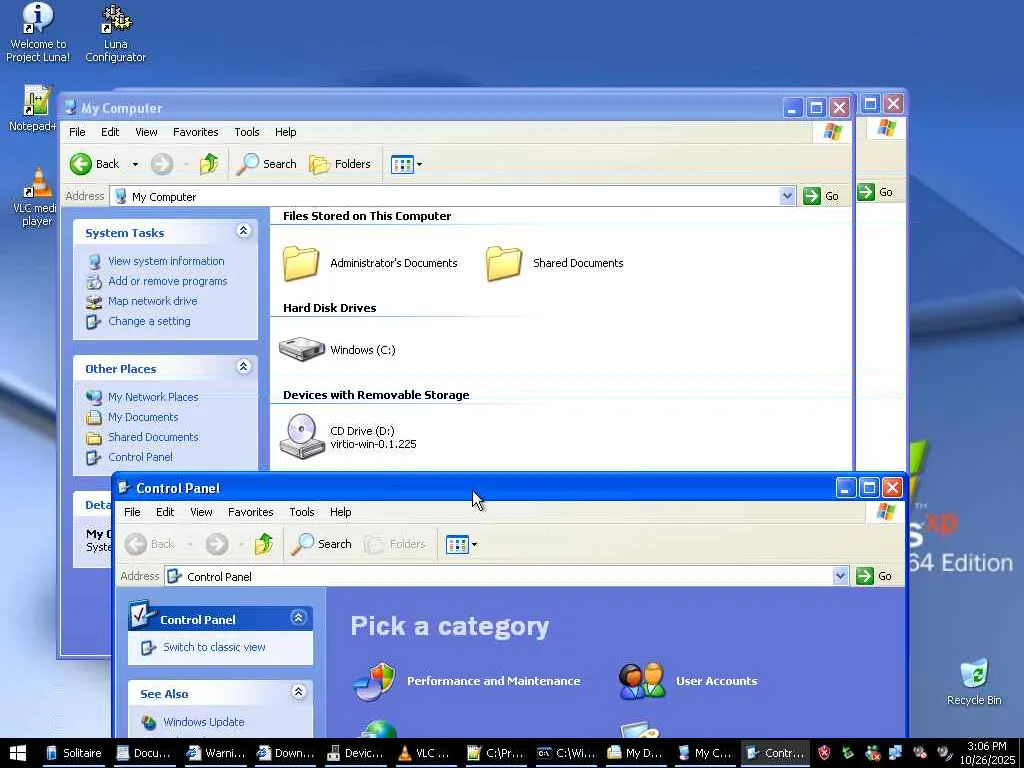Screen dimensions: 1024x768
Task: Open the Tools menu in My Computer
Action: 247,132
